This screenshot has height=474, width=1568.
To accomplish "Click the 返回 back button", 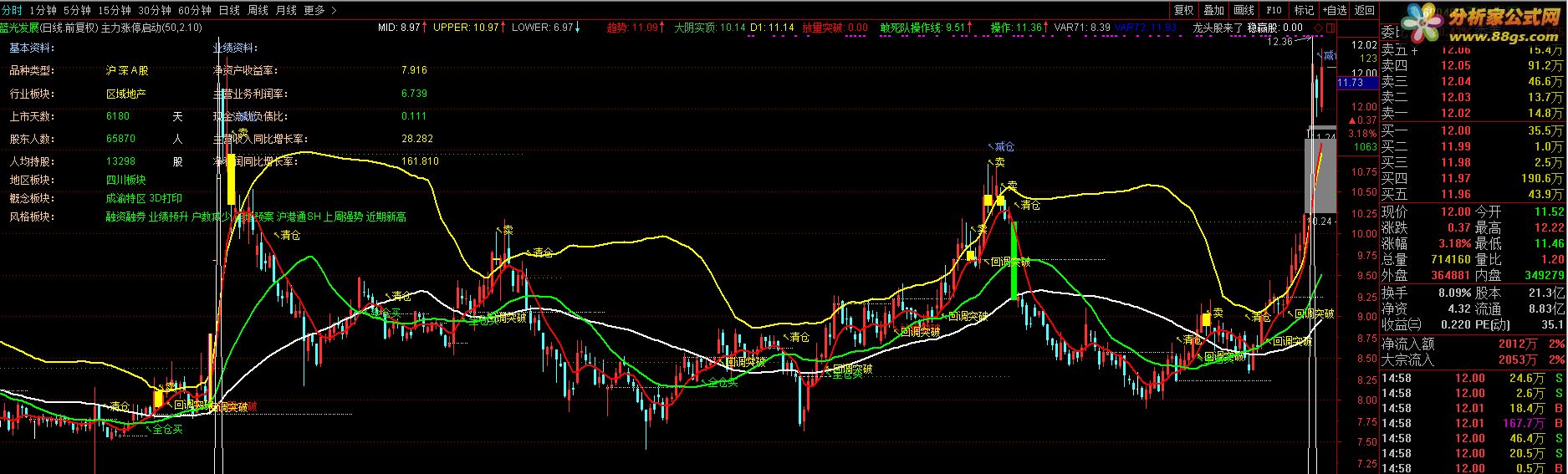I will click(x=1365, y=10).
